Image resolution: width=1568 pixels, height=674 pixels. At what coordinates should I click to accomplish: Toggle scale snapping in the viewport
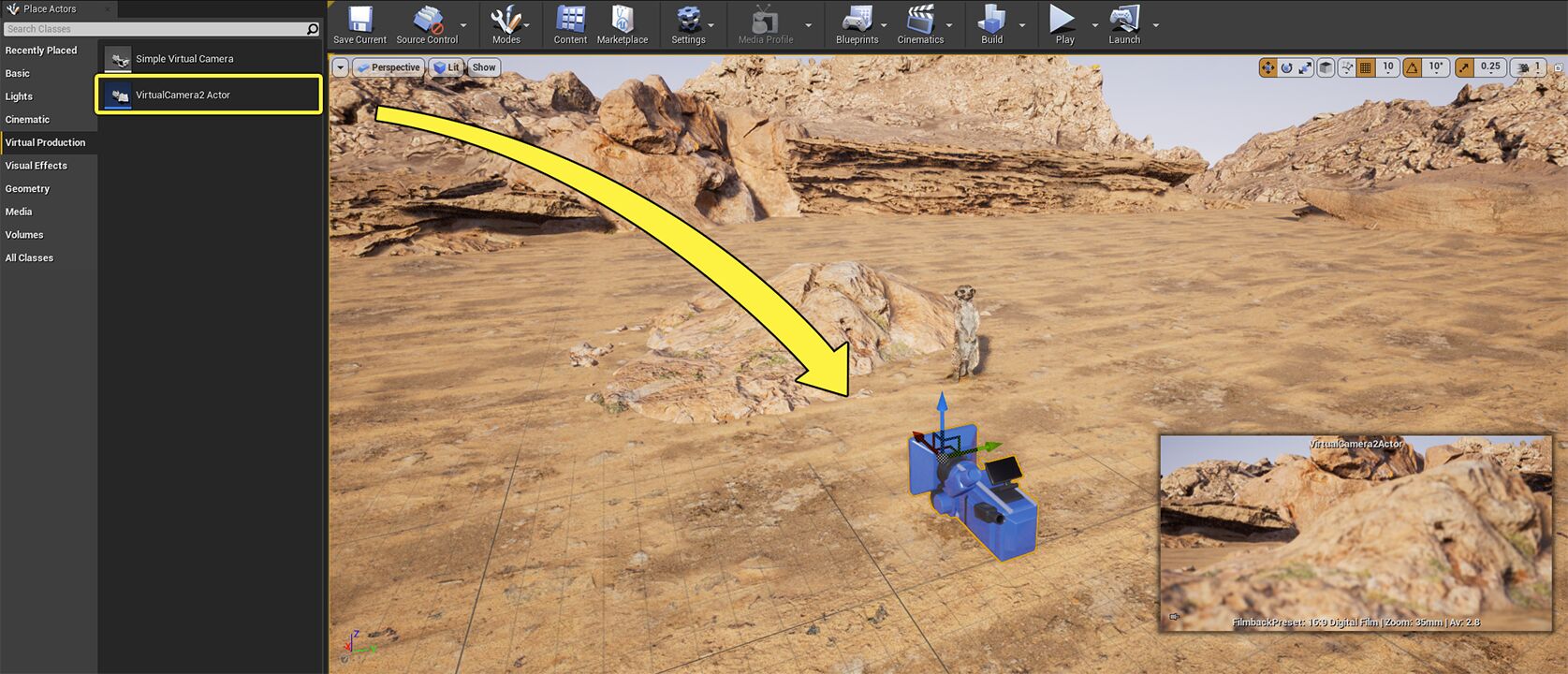click(x=1465, y=67)
